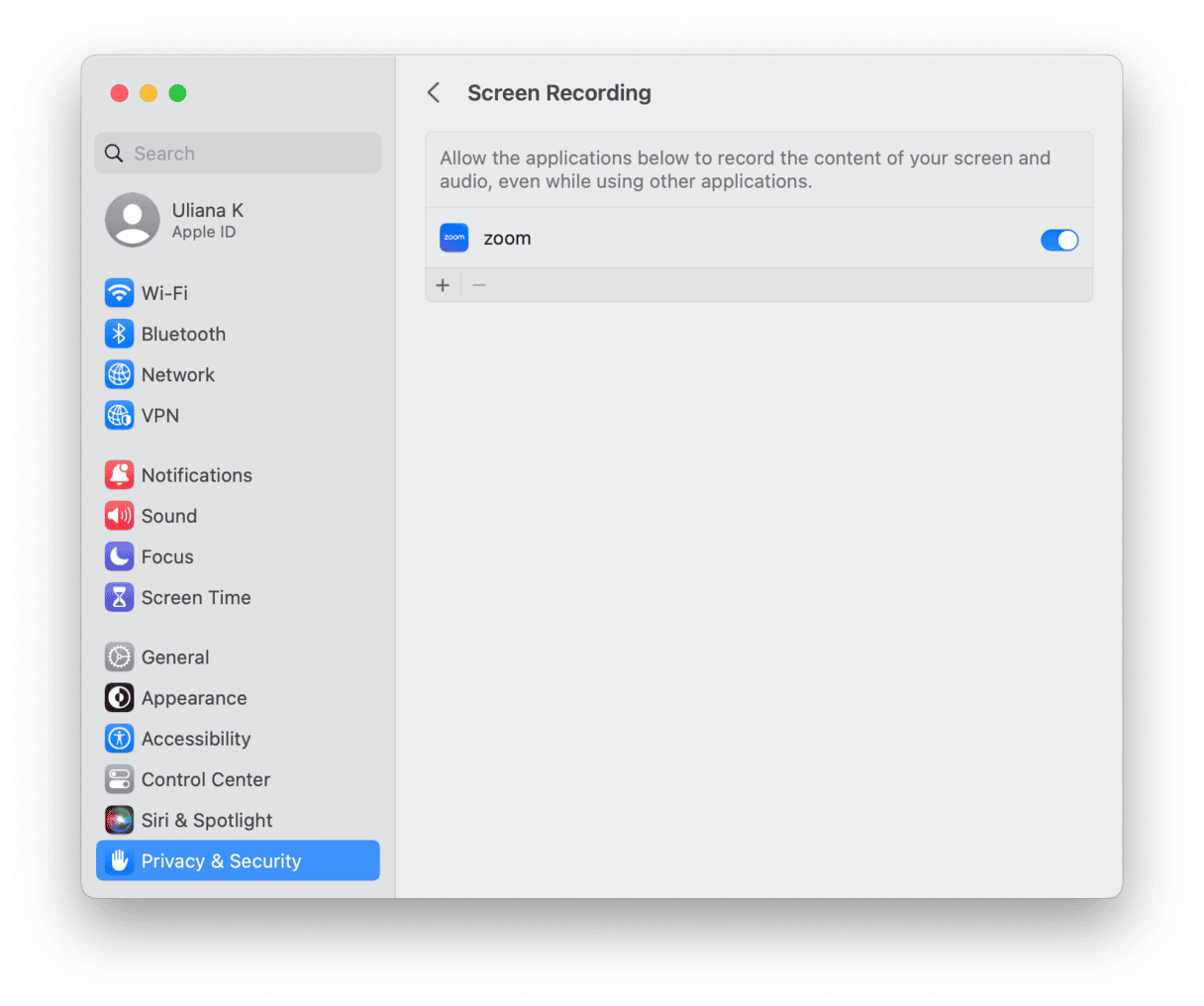Click the Privacy & Security hand icon
The image size is (1204, 1006).
(119, 860)
